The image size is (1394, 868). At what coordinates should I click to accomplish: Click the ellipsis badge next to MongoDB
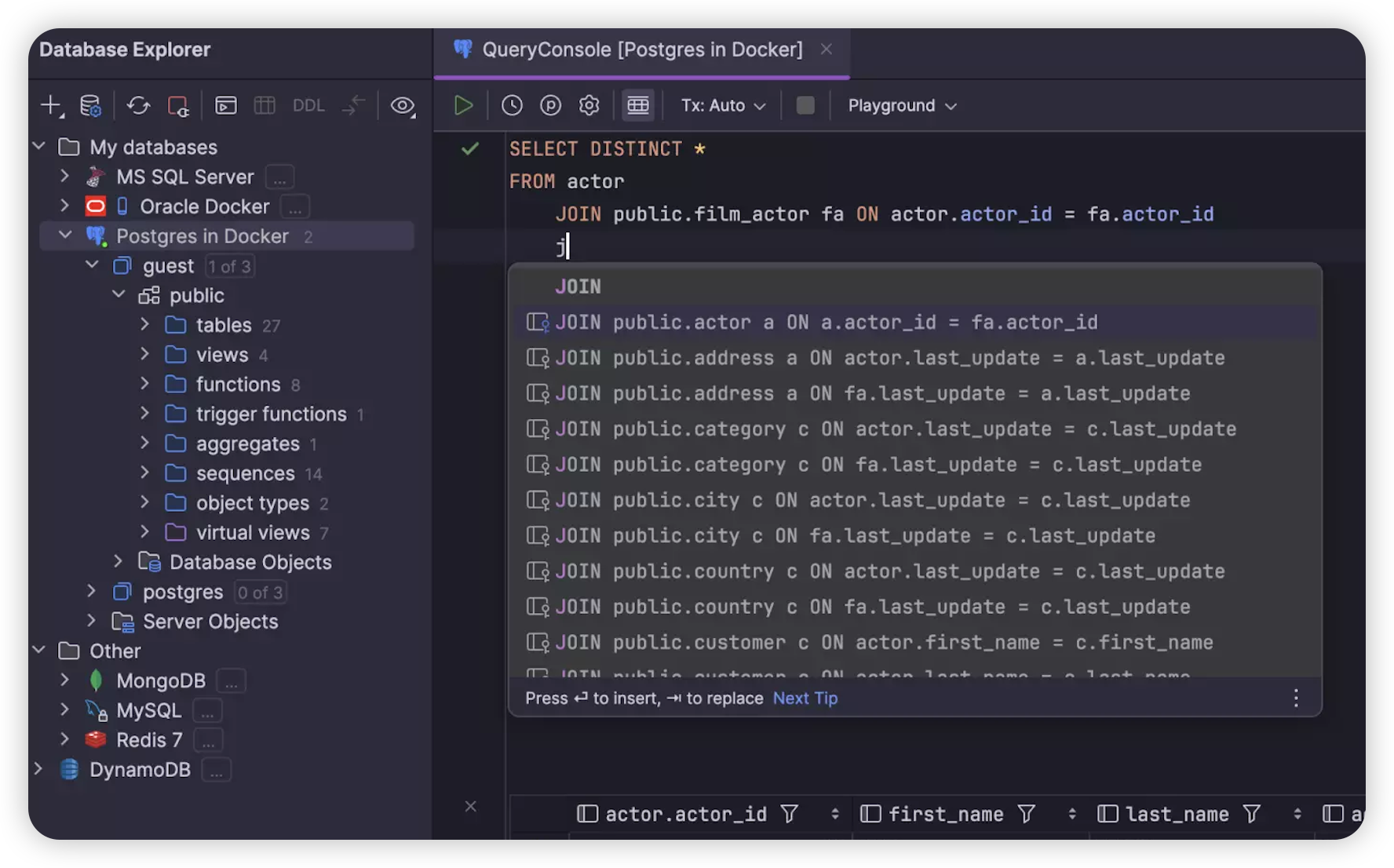coord(232,681)
